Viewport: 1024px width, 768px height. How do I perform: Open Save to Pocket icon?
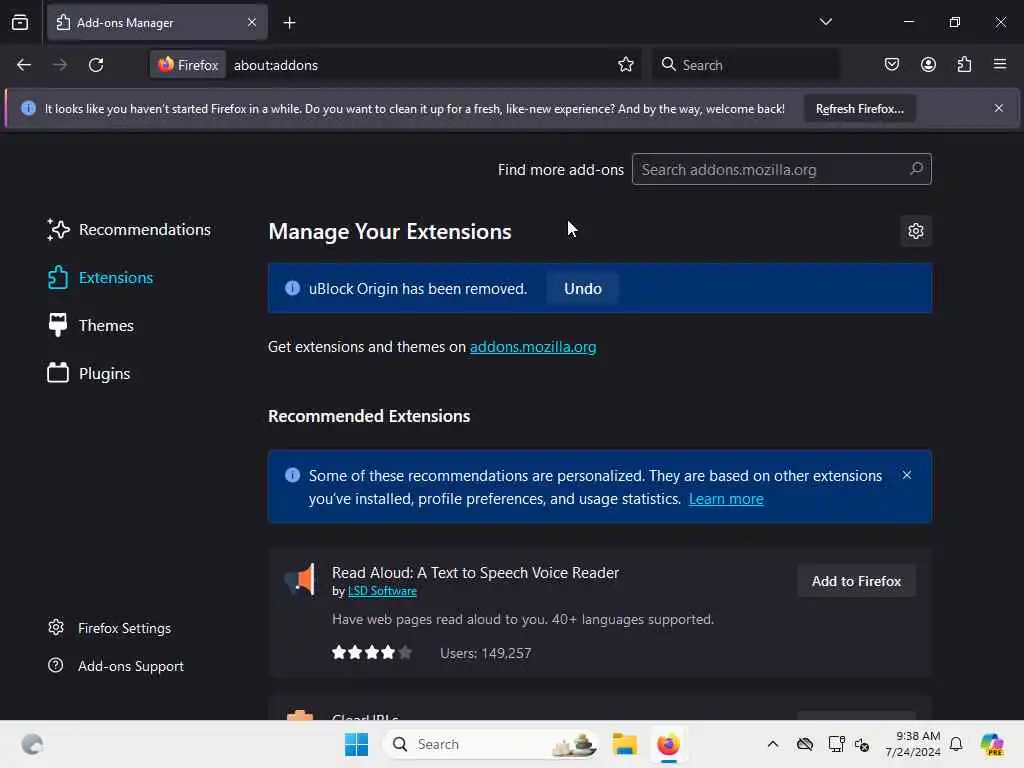pyautogui.click(x=891, y=65)
